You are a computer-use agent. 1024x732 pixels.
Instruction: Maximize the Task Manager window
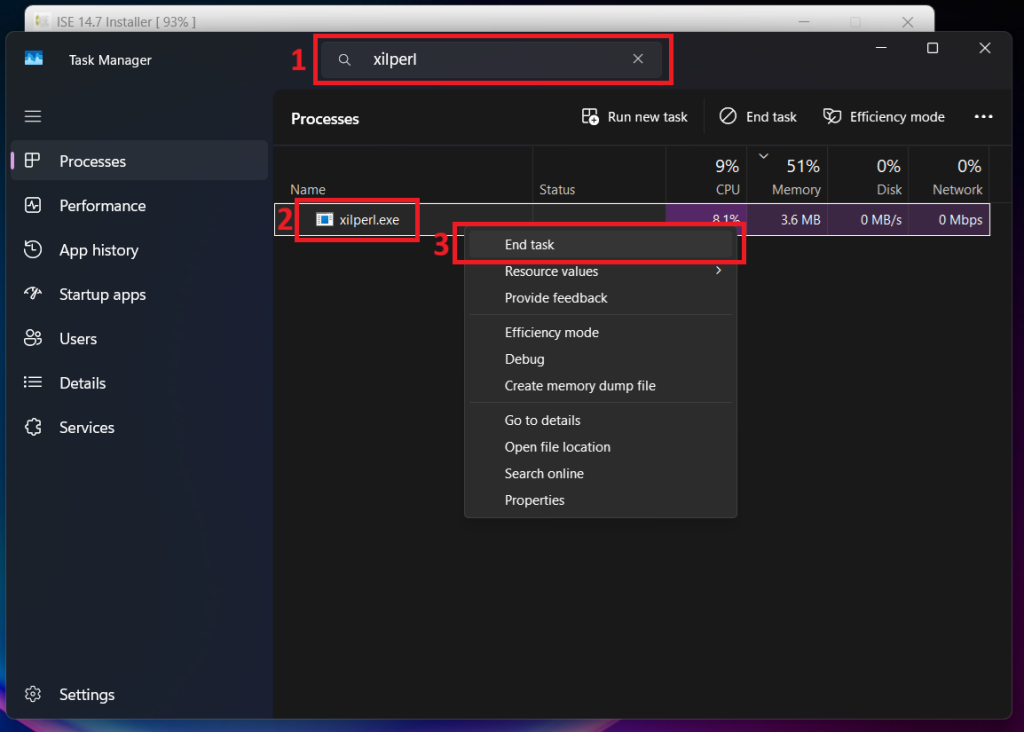pyautogui.click(x=933, y=48)
